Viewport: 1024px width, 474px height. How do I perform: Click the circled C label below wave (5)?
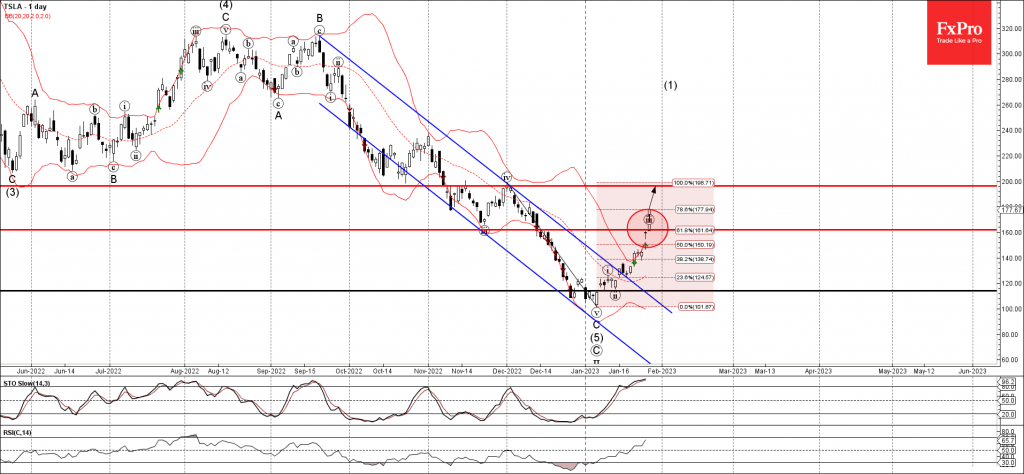[x=597, y=350]
